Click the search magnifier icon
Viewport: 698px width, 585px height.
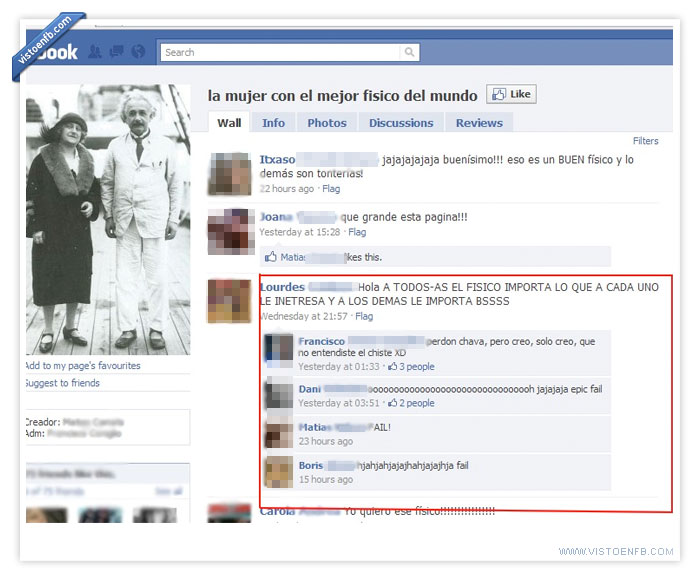409,53
